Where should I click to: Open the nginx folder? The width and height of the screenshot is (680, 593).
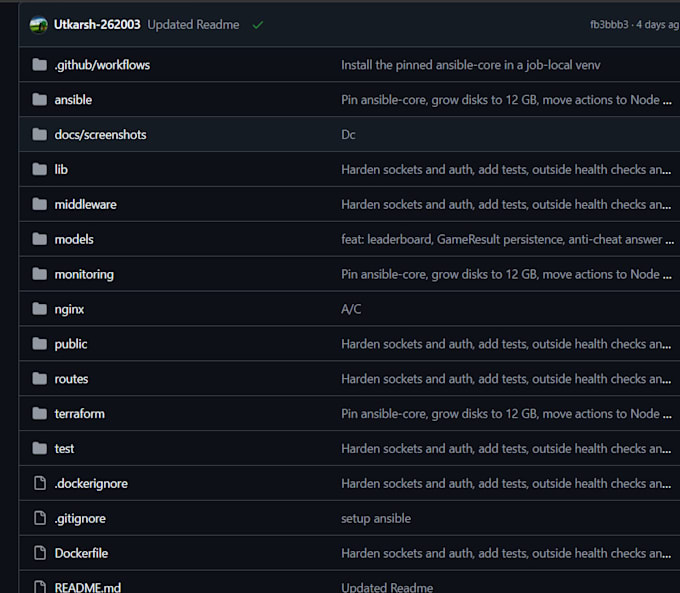point(69,309)
